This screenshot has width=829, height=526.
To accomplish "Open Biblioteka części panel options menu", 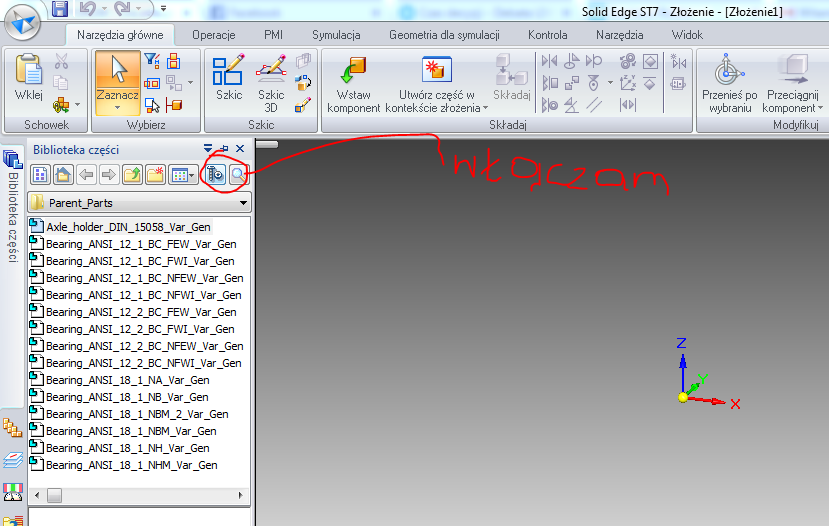I will coord(208,149).
